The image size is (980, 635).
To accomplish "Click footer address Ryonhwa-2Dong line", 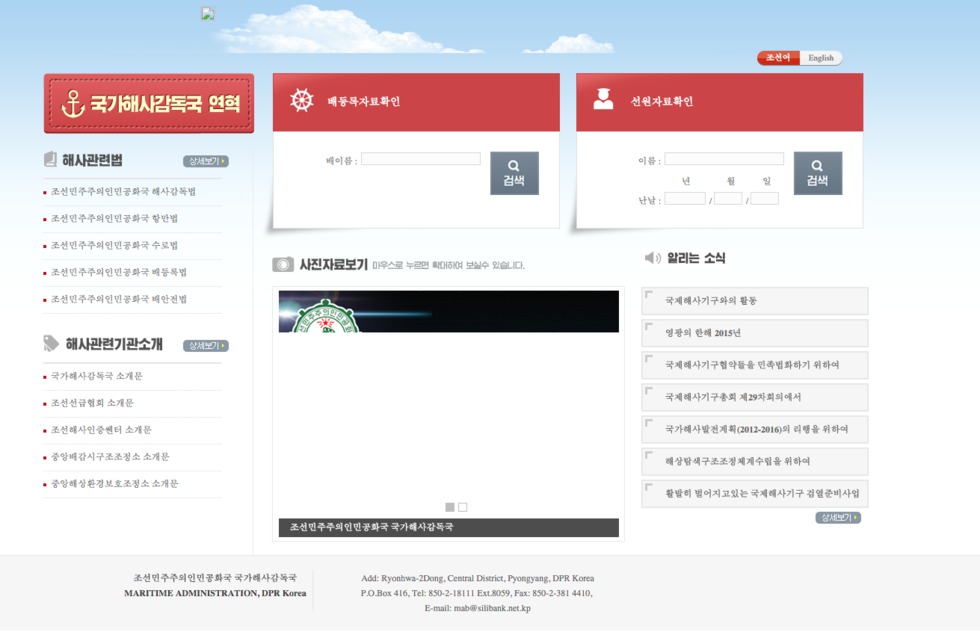I will pos(478,578).
